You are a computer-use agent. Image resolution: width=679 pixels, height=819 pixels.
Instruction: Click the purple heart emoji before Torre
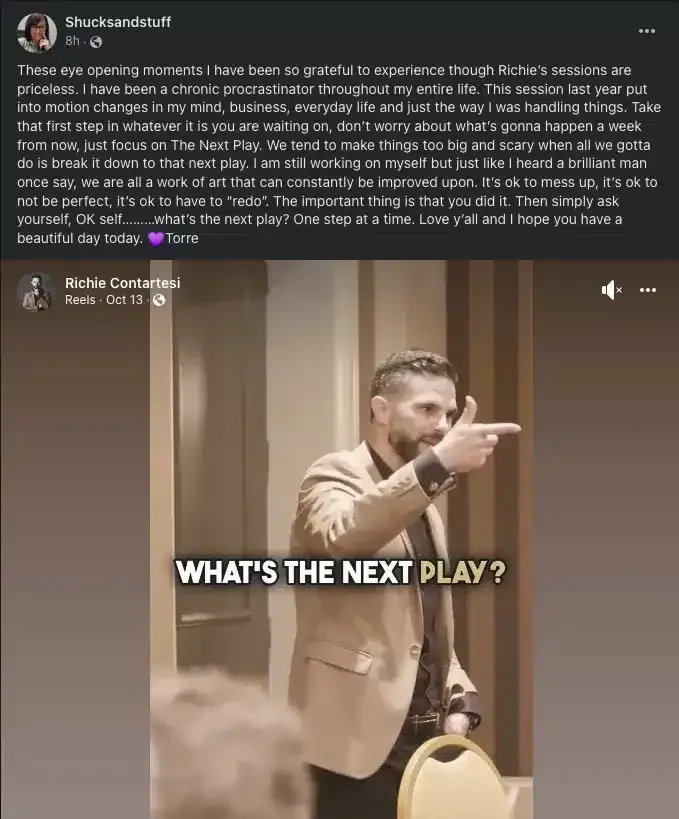(155, 239)
